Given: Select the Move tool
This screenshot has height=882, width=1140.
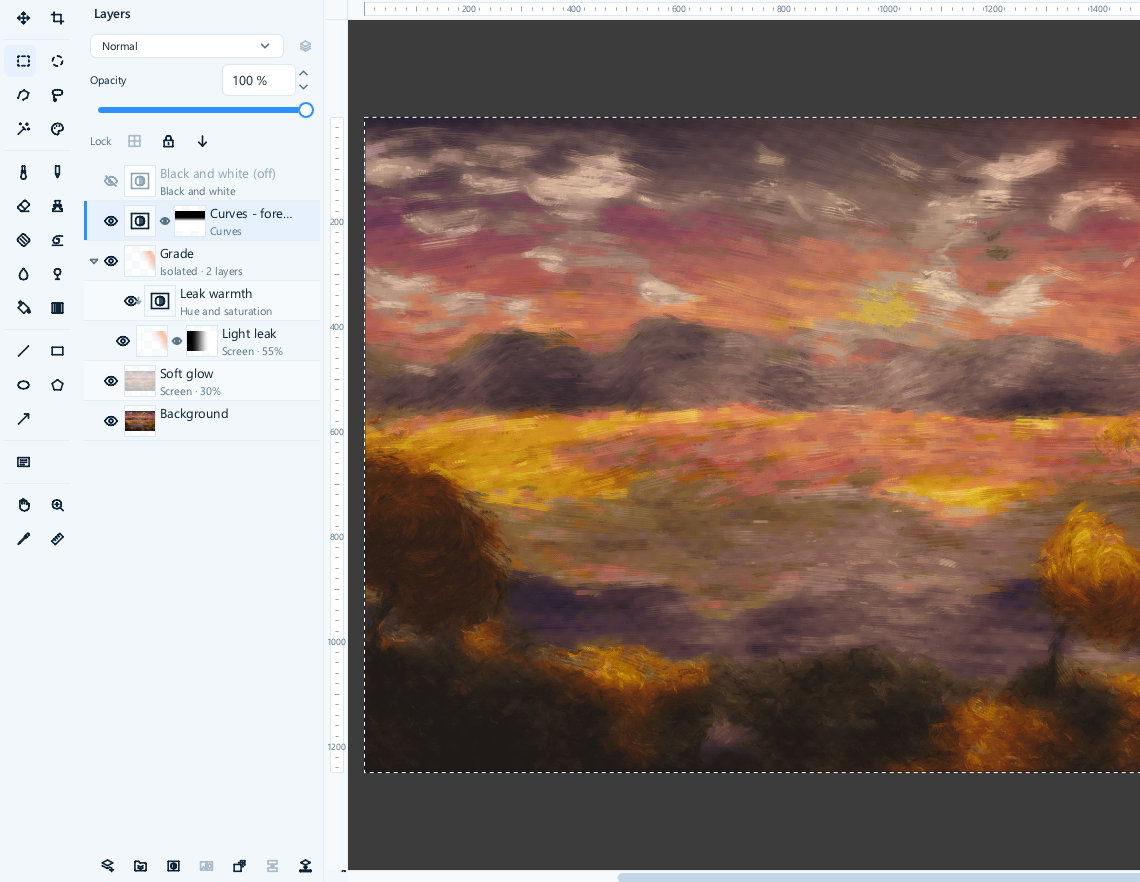Looking at the screenshot, I should point(23,18).
